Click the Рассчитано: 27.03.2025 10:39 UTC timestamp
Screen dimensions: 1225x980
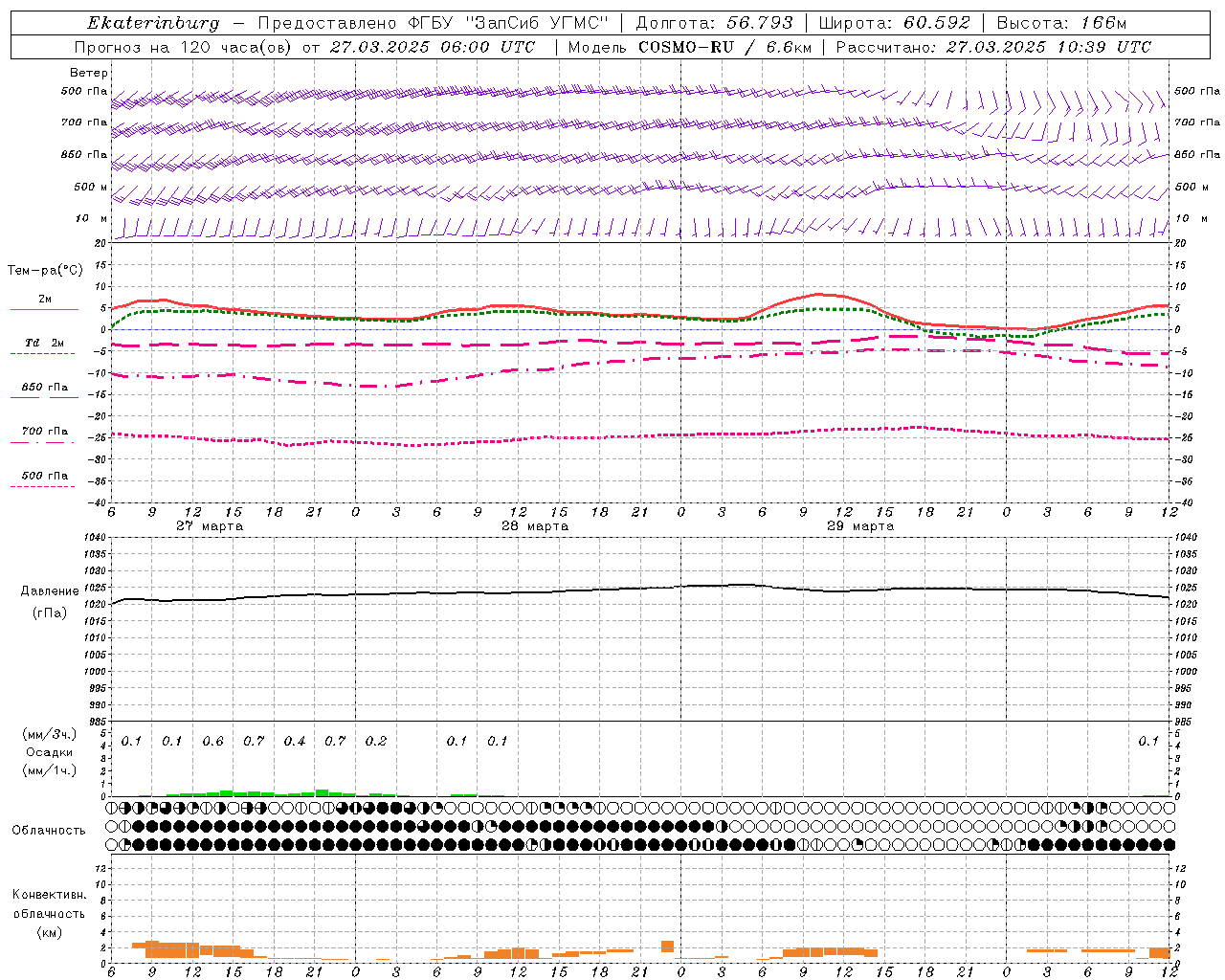993,47
